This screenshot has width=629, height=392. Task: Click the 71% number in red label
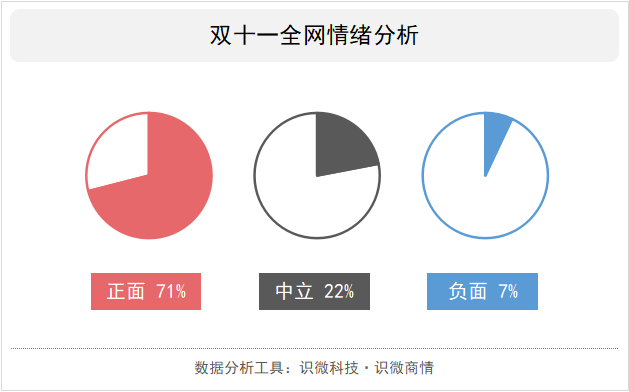(x=171, y=291)
